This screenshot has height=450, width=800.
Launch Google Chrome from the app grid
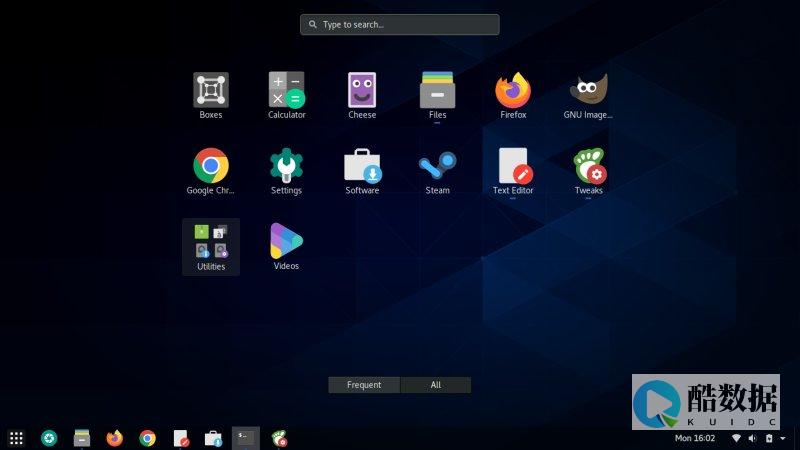pos(211,171)
